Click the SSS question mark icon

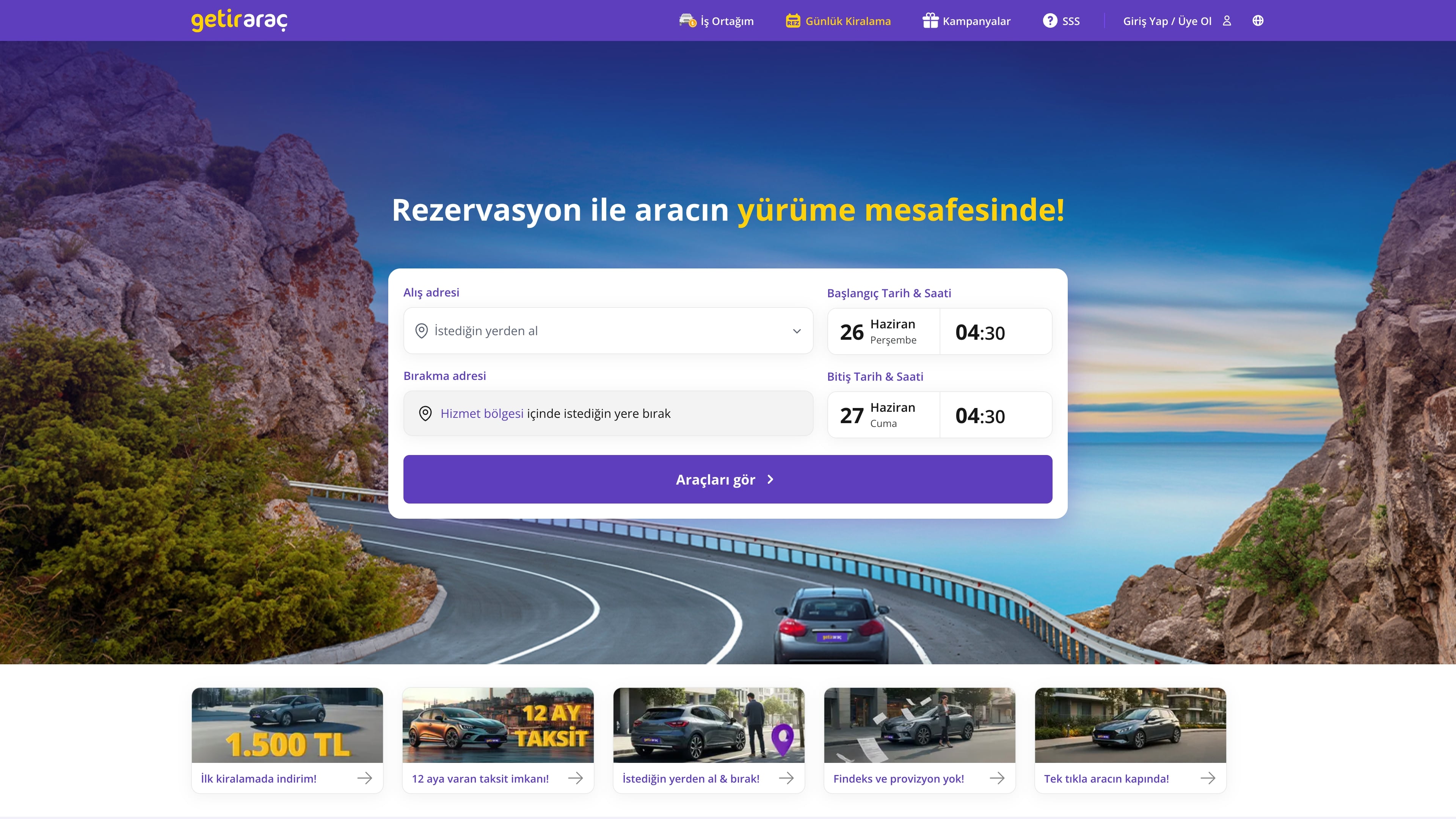pos(1050,20)
